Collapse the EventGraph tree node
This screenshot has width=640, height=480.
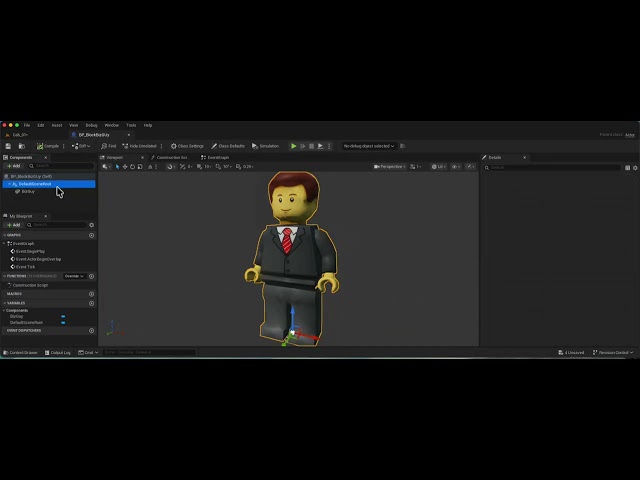click(x=4, y=244)
